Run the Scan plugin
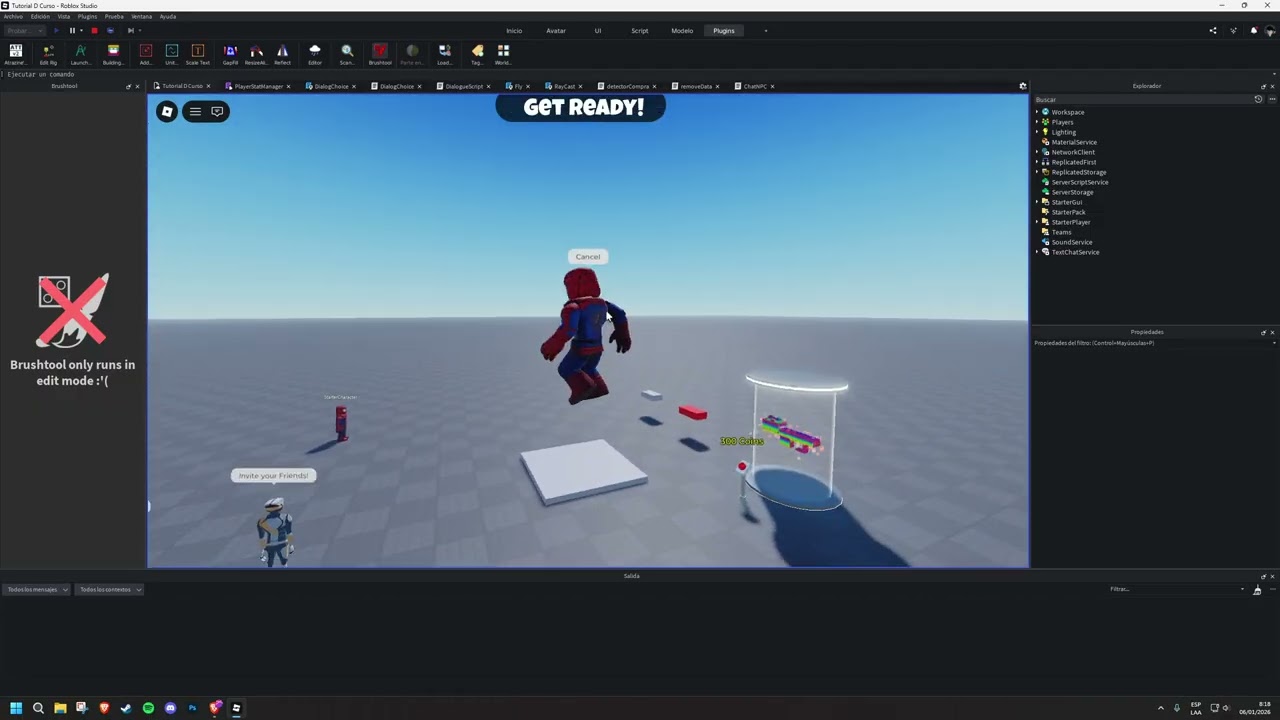Image resolution: width=1280 pixels, height=720 pixels. click(347, 54)
